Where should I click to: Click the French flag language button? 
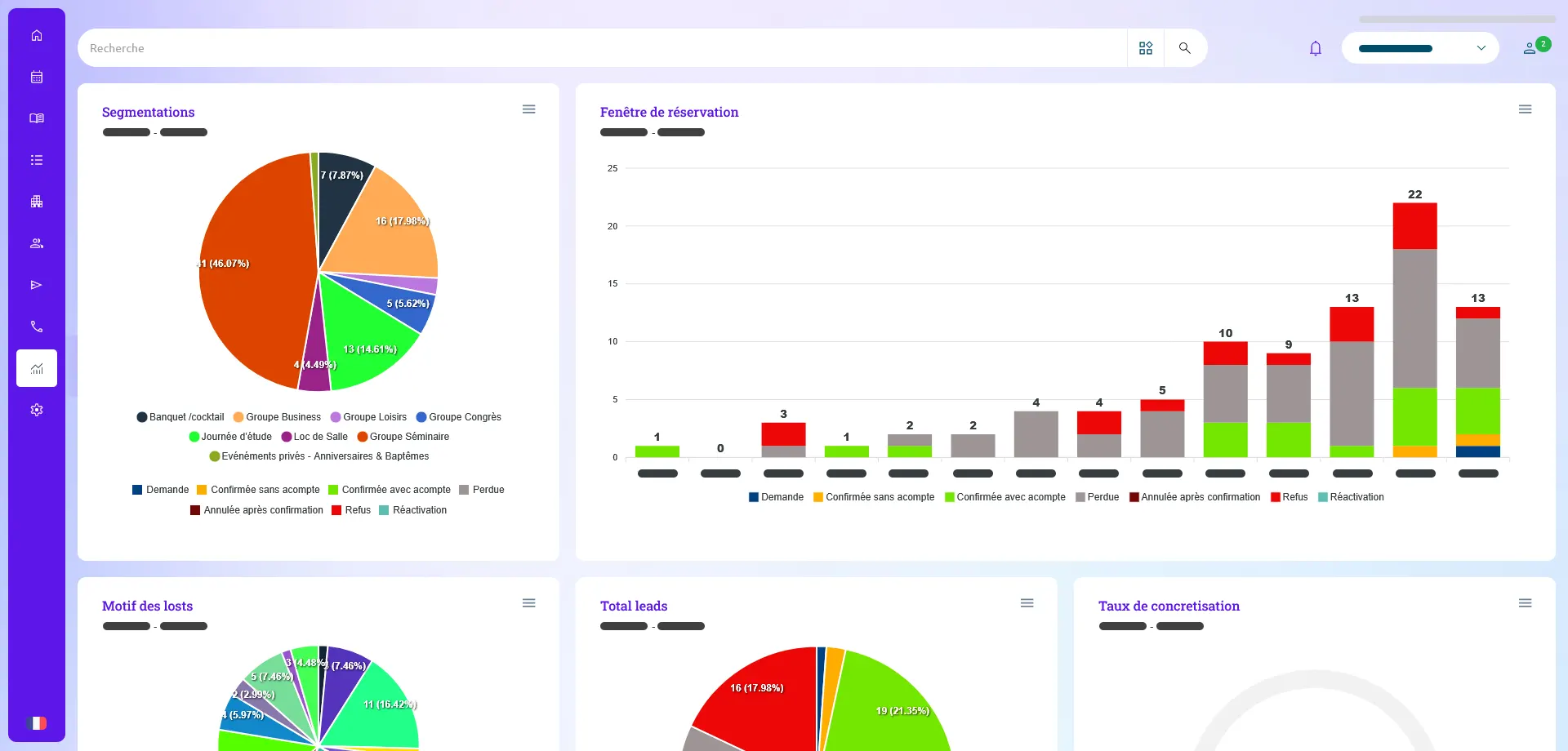(37, 723)
